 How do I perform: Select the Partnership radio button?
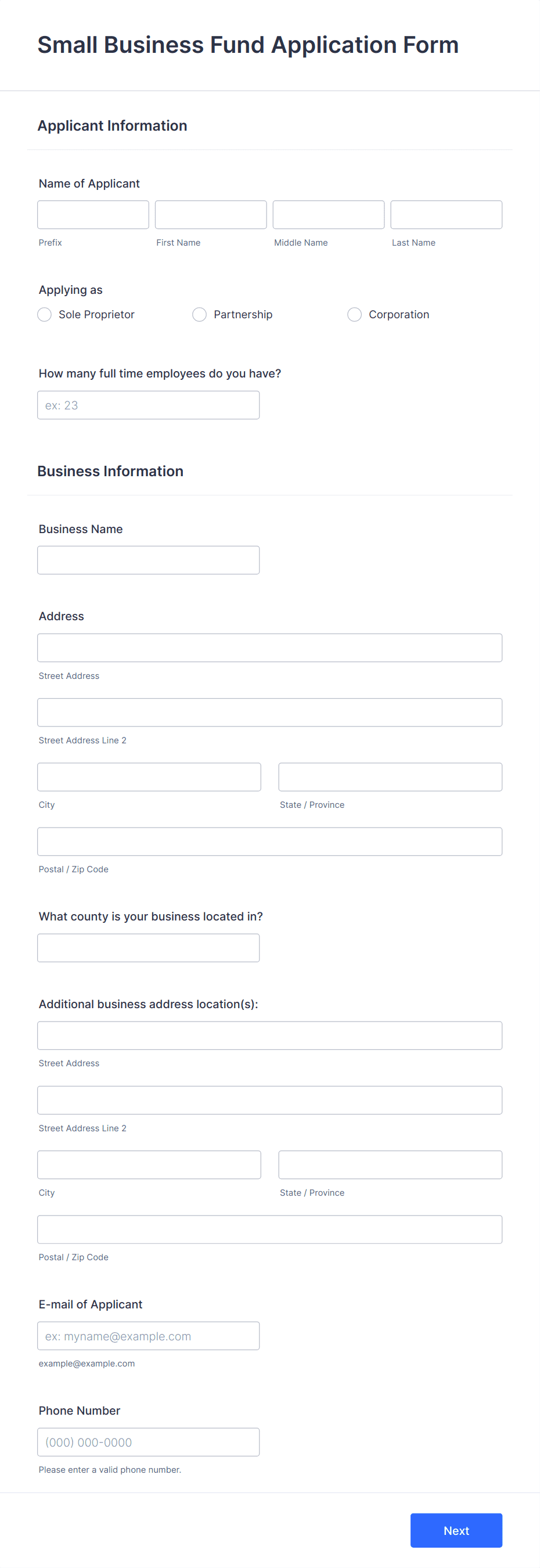(x=200, y=315)
